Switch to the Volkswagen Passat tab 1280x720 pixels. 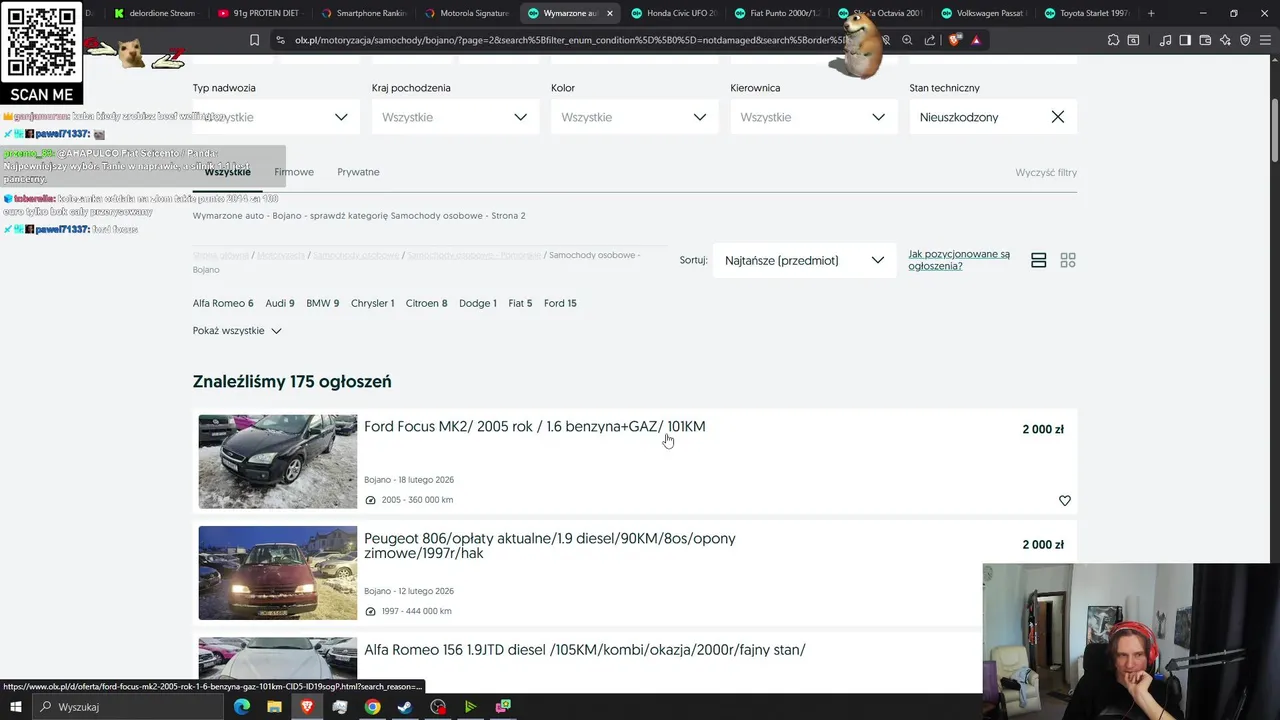(984, 13)
